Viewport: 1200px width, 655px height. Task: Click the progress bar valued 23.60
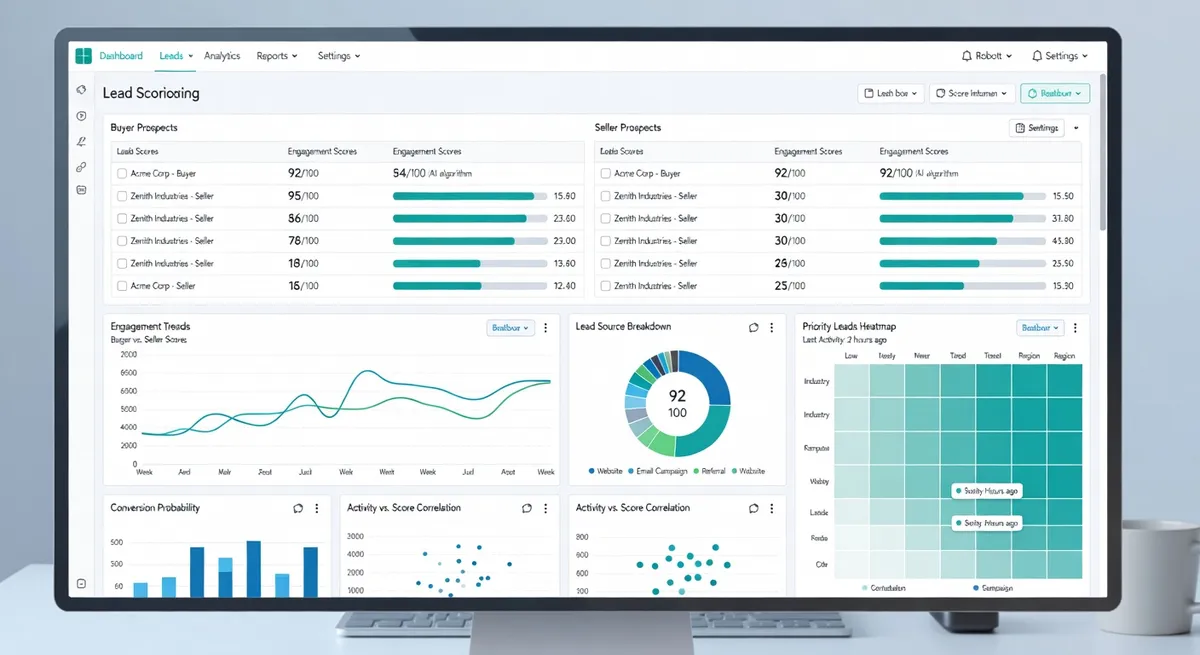pos(470,218)
